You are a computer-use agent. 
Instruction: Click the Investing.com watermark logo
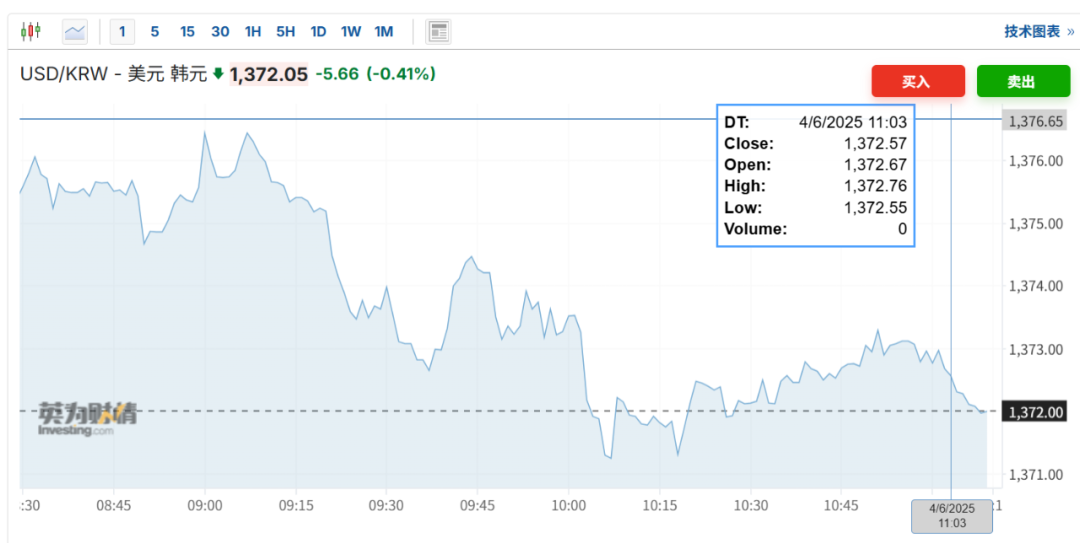88,419
